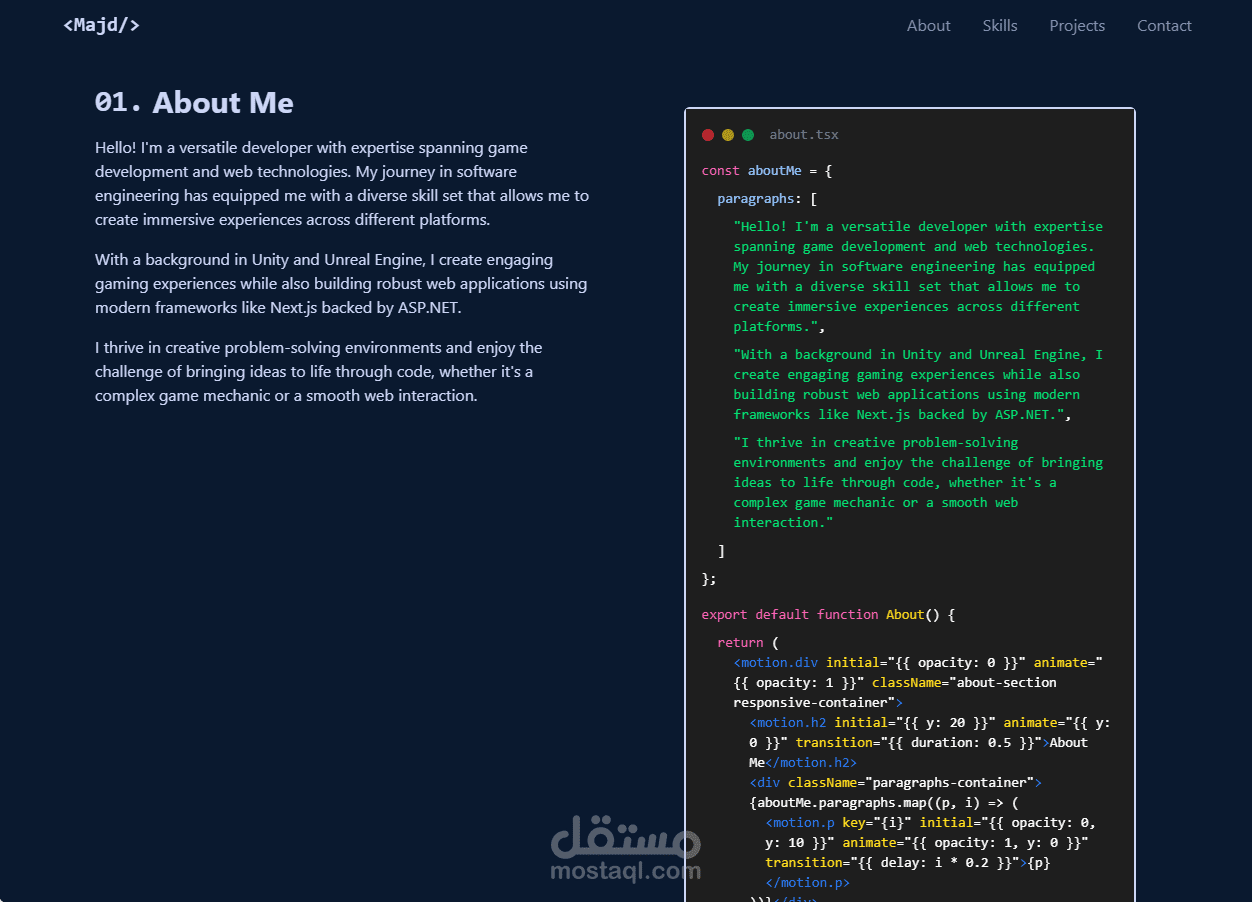1252x902 pixels.
Task: Click the paragraph starting 'Hello! I'm a versatile'
Action: 342,184
